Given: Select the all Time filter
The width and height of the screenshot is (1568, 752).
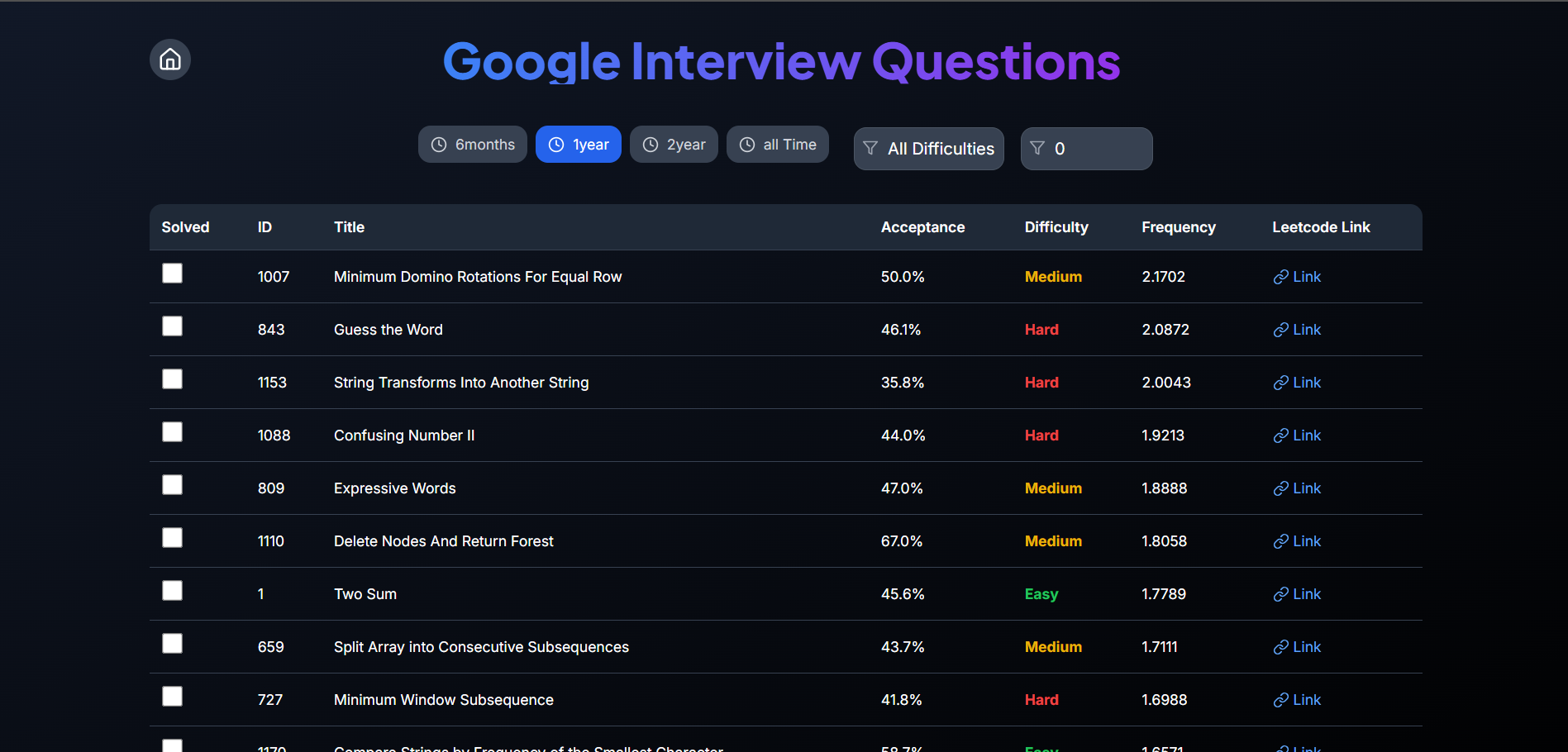Looking at the screenshot, I should pyautogui.click(x=778, y=145).
